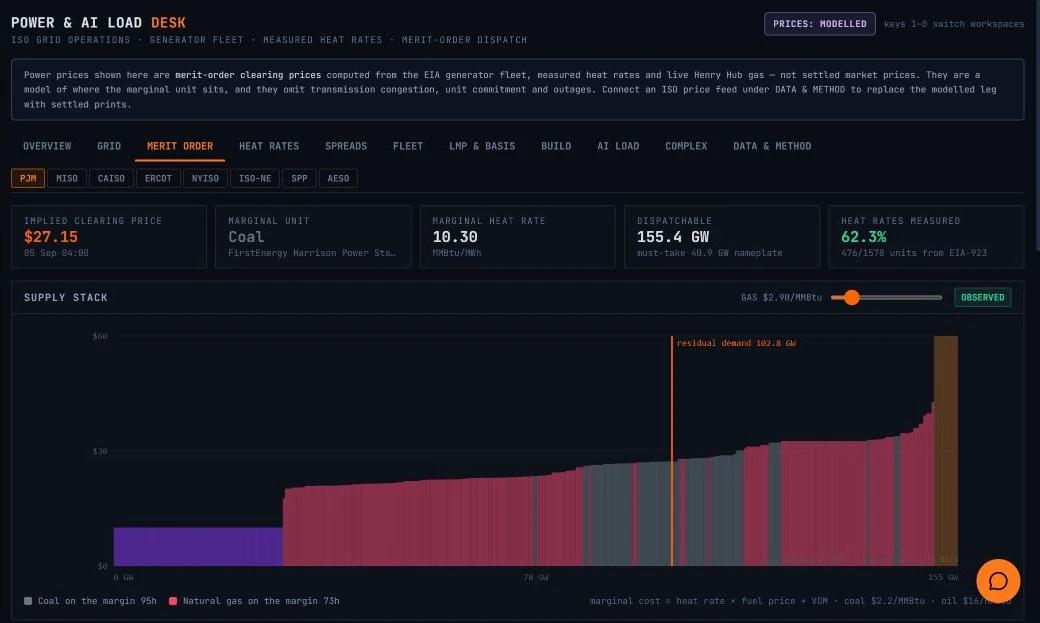Switch to the GRID tab
This screenshot has width=1040, height=623.
(109, 146)
